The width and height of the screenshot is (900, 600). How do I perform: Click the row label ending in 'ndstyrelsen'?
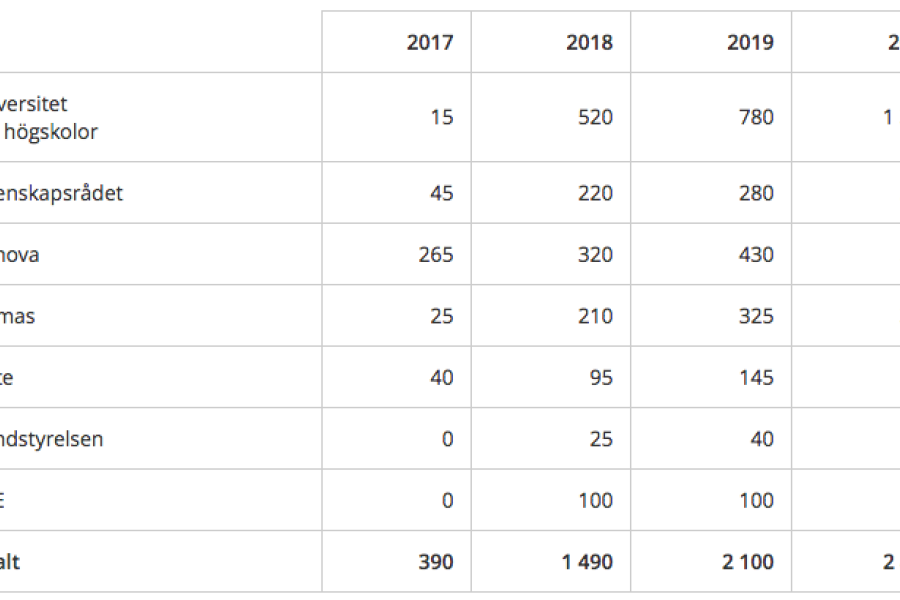[52, 439]
